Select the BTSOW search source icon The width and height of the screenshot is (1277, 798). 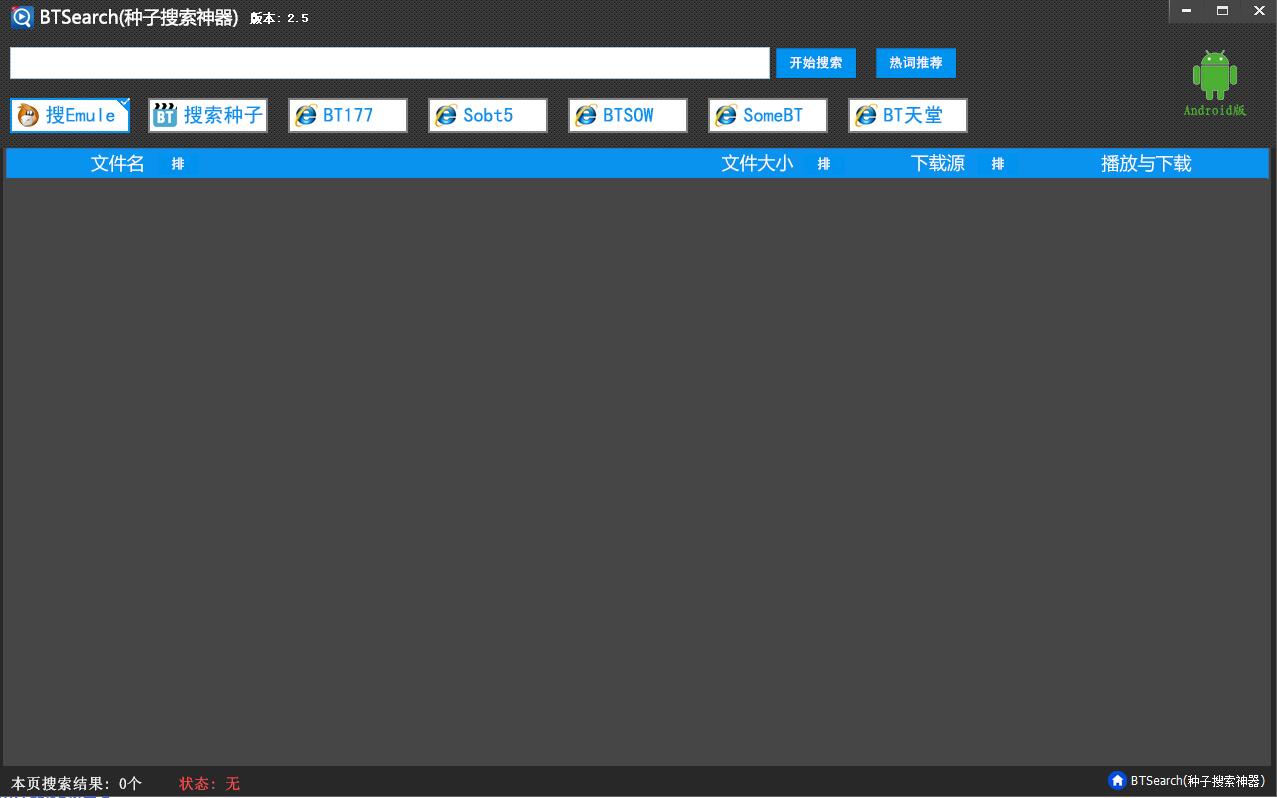point(584,115)
